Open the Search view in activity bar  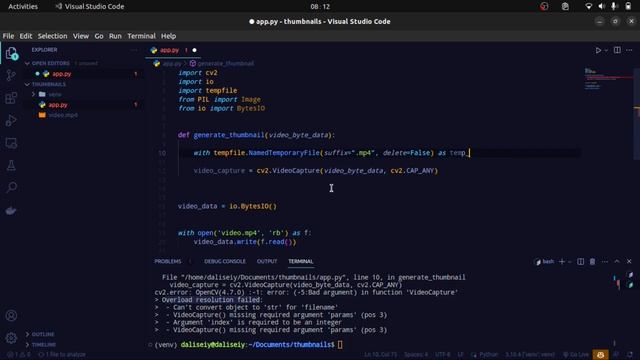[11, 188]
